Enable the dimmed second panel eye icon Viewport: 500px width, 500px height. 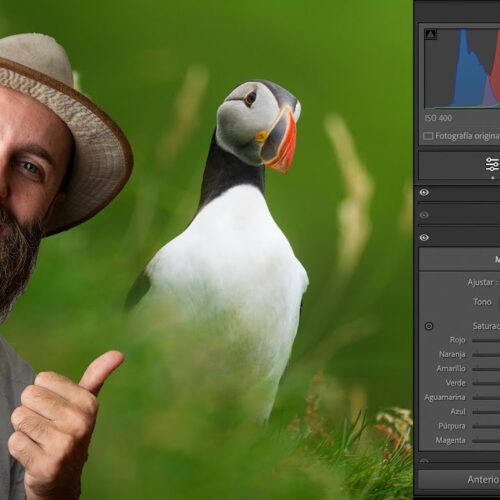424,215
